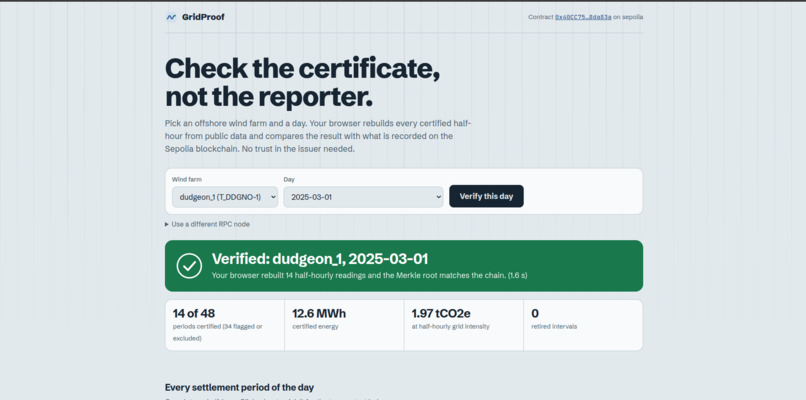Click the GridProof brand name
Image resolution: width=806 pixels, height=400 pixels.
coord(203,17)
